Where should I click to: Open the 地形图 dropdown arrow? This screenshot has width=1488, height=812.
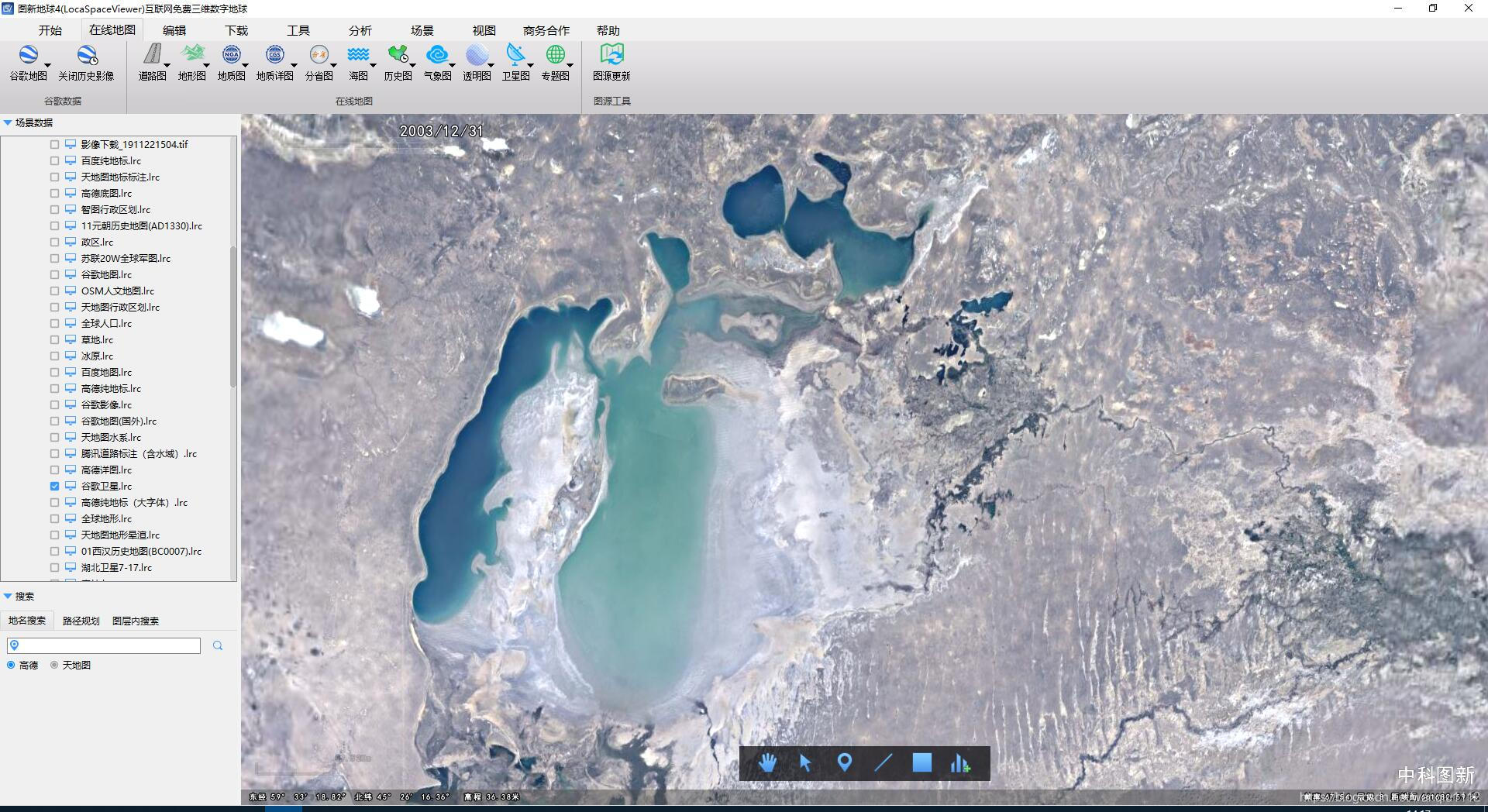click(x=206, y=65)
